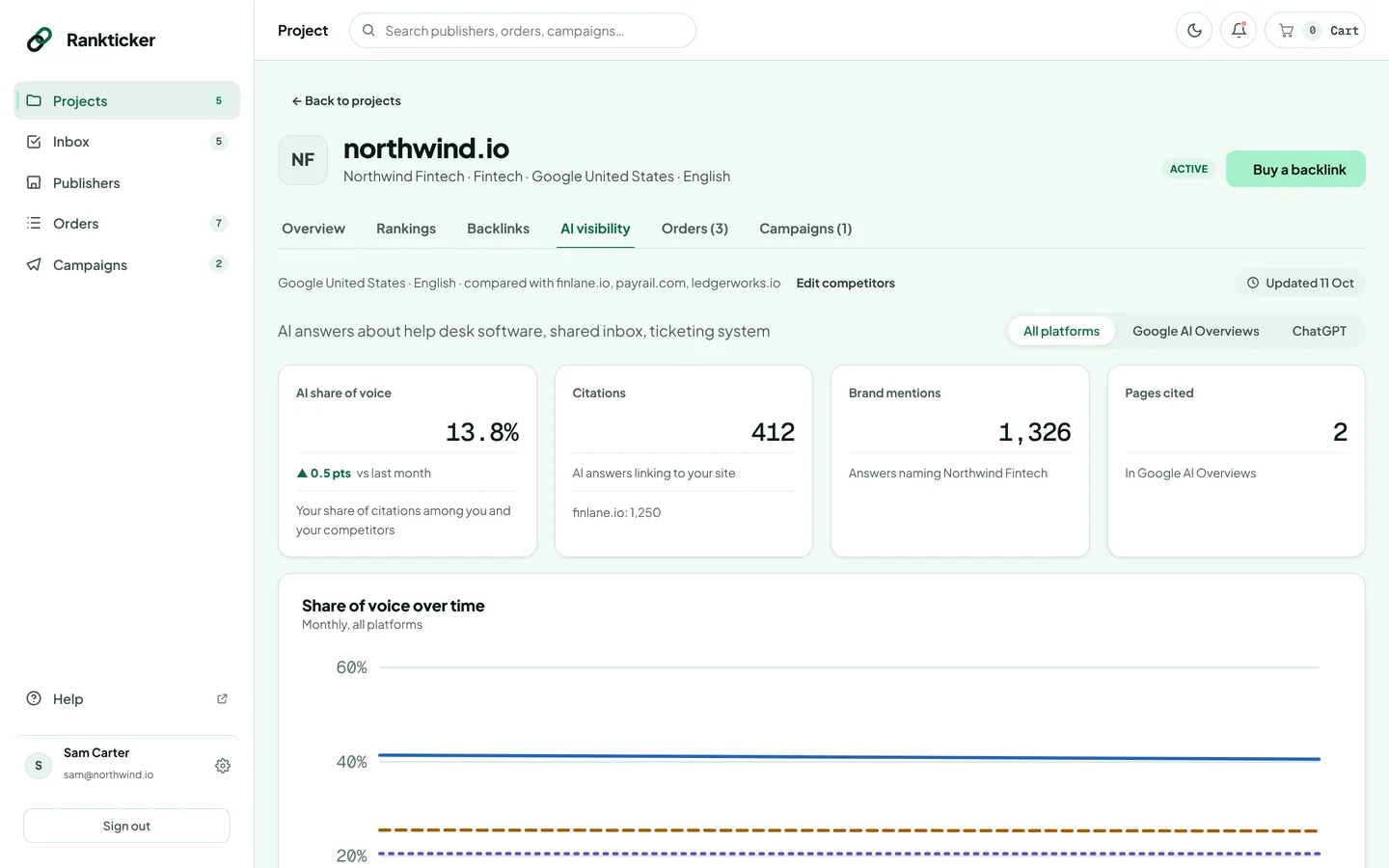The height and width of the screenshot is (868, 1389).
Task: Click the Orders count badge 7
Action: [219, 224]
